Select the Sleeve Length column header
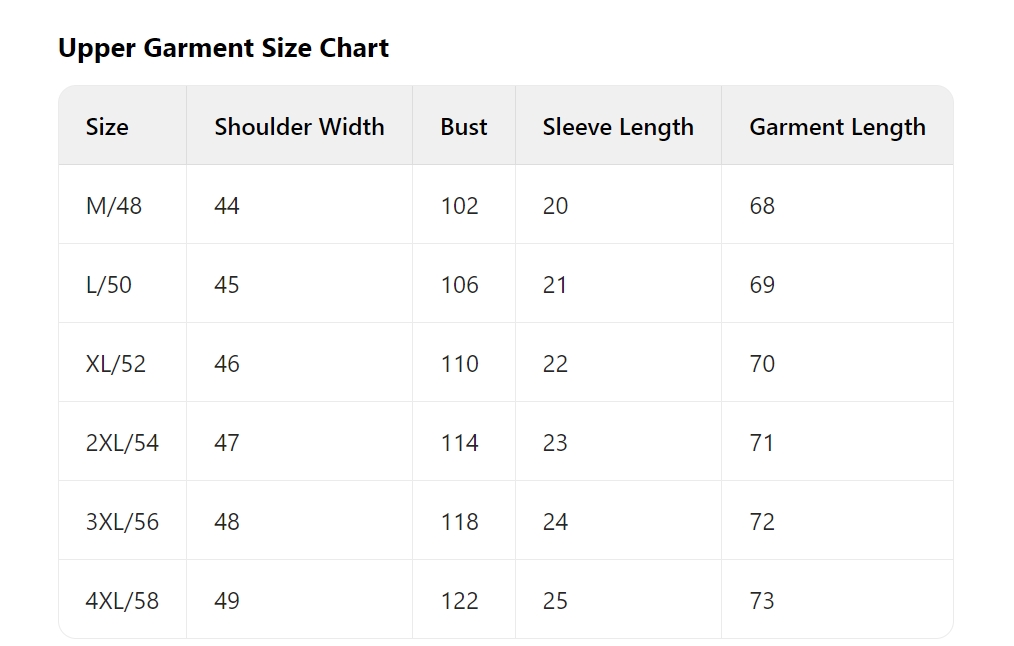The width and height of the screenshot is (1014, 646). click(x=618, y=127)
